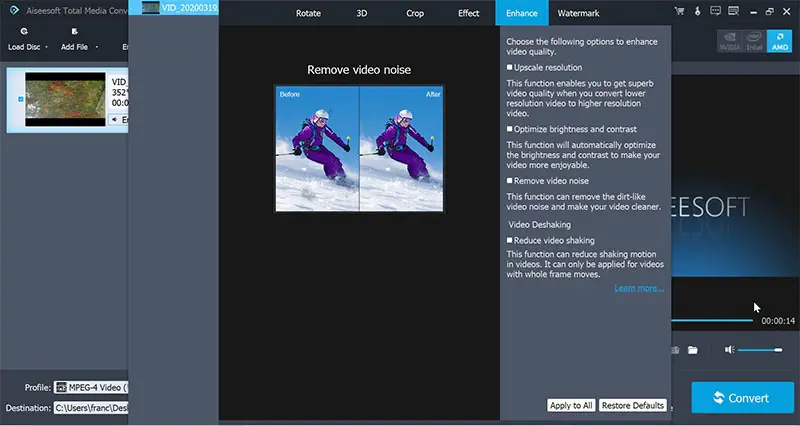Enable Reduce video shaking checkbox
This screenshot has width=800, height=426.
click(509, 240)
